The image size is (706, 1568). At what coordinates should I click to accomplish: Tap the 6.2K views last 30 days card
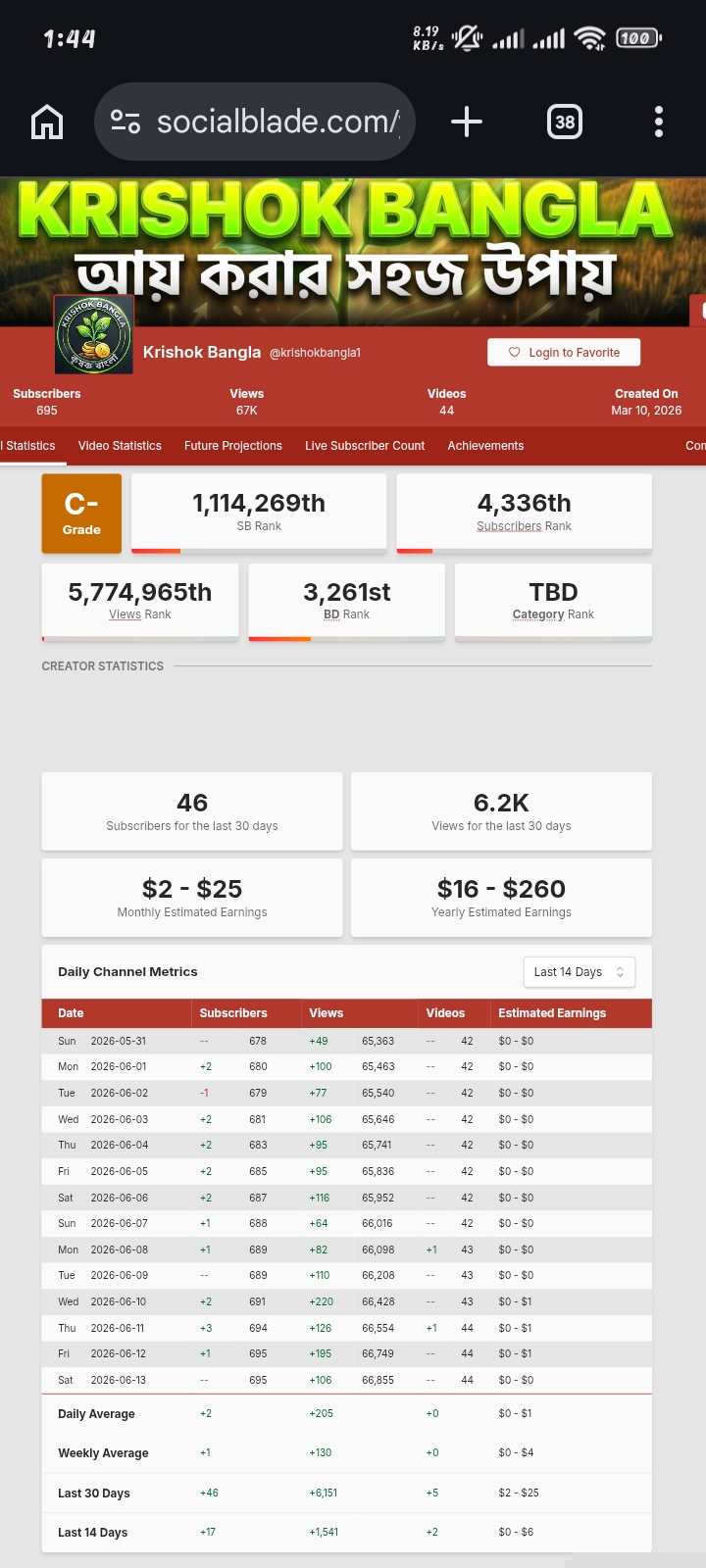[501, 811]
